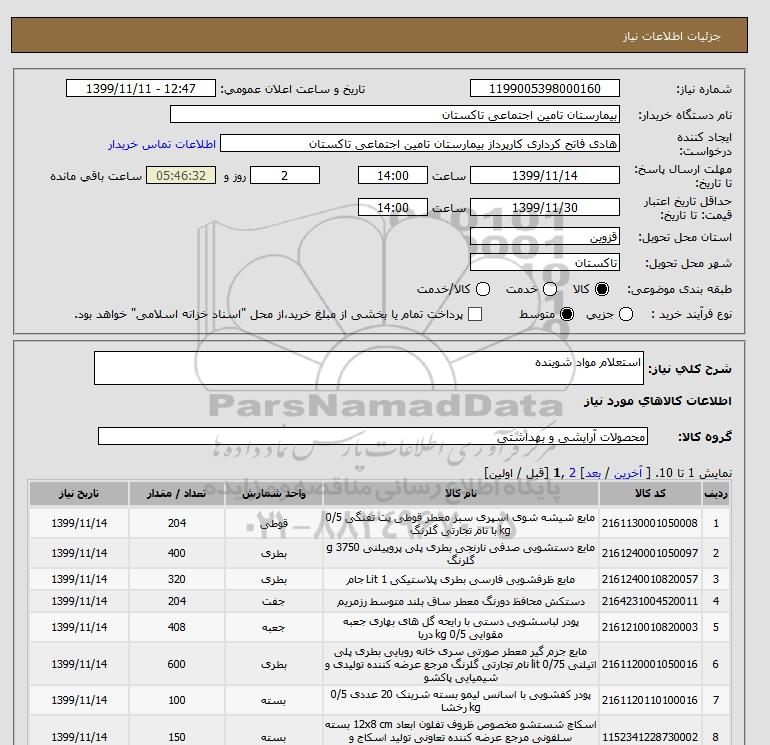Click product code 2161120001050016

click(650, 664)
